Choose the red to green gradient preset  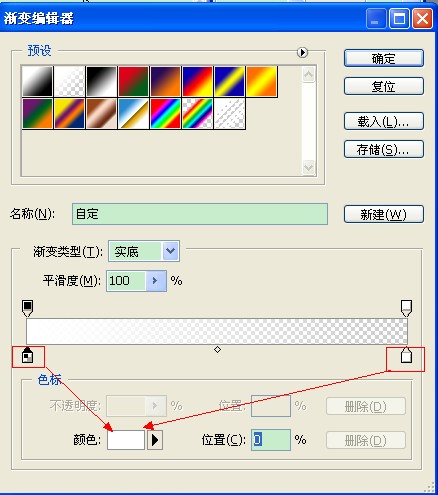[133, 81]
